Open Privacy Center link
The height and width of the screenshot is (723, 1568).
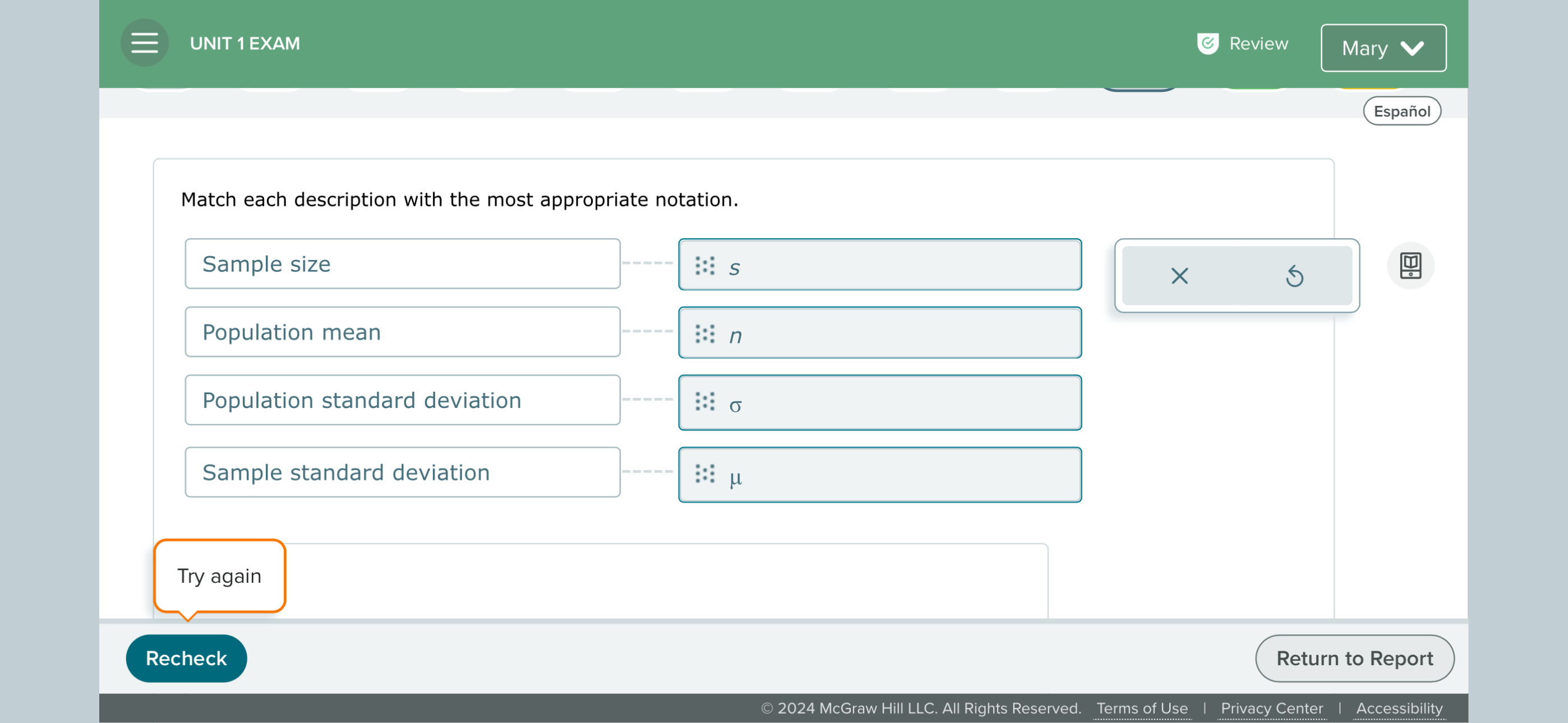coord(1271,708)
